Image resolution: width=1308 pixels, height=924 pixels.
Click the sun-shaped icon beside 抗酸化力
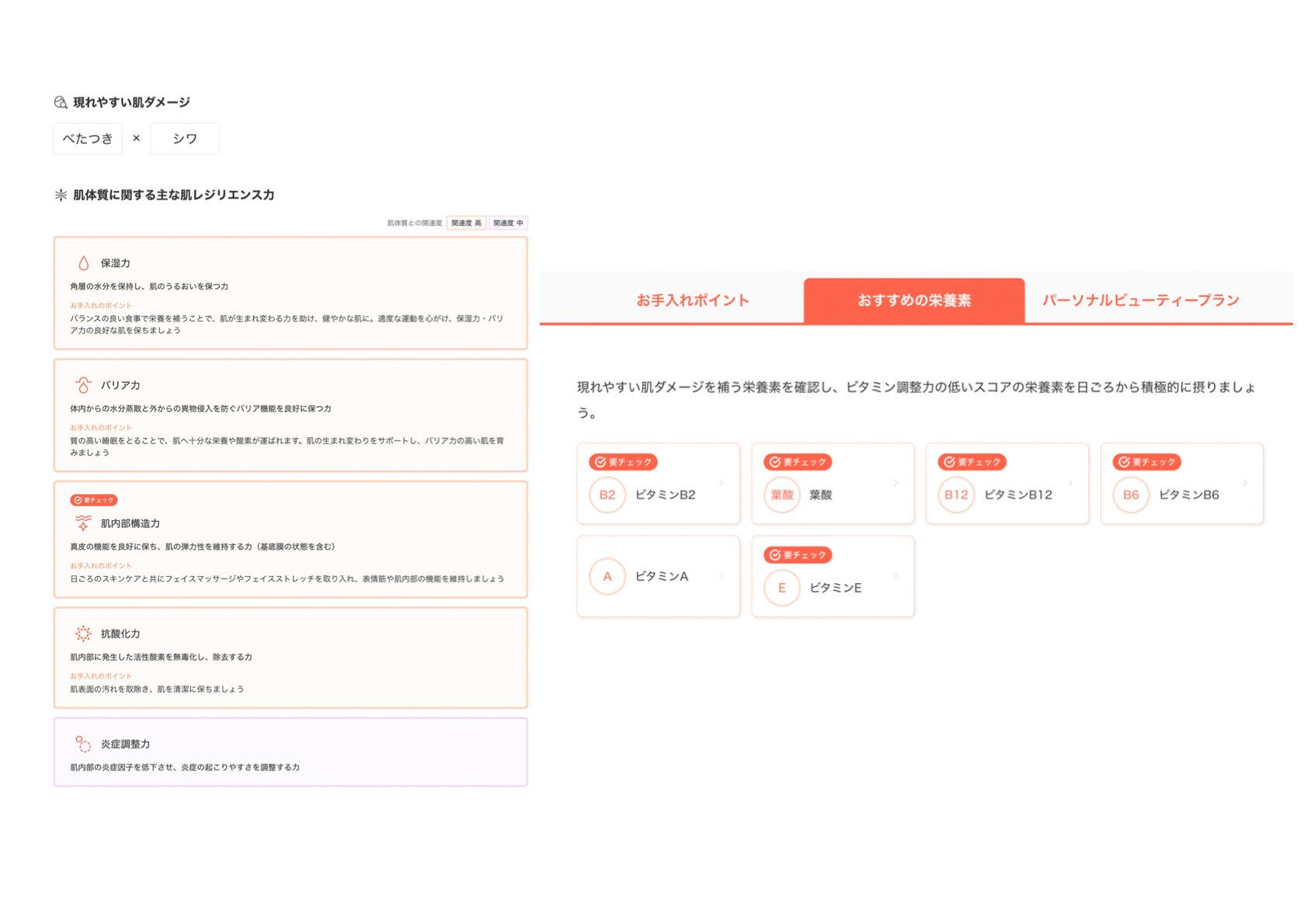click(x=83, y=634)
